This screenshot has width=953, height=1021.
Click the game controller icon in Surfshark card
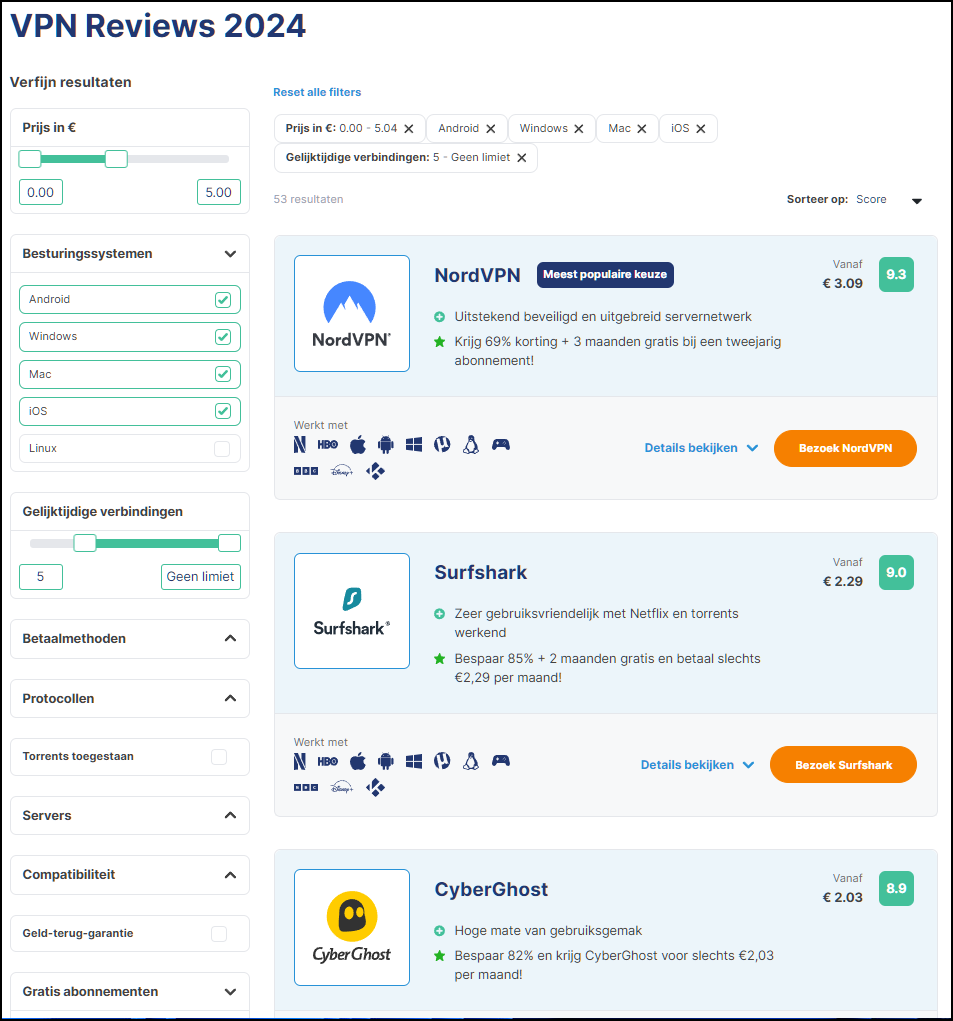pyautogui.click(x=501, y=761)
